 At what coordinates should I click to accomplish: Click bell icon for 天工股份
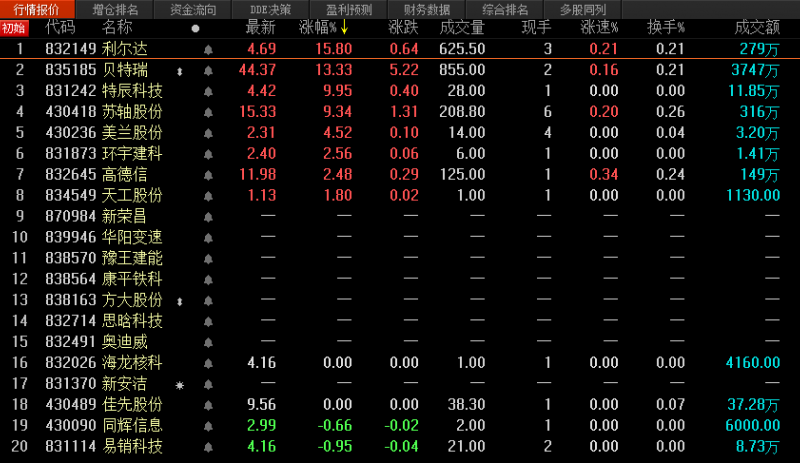pyautogui.click(x=208, y=197)
